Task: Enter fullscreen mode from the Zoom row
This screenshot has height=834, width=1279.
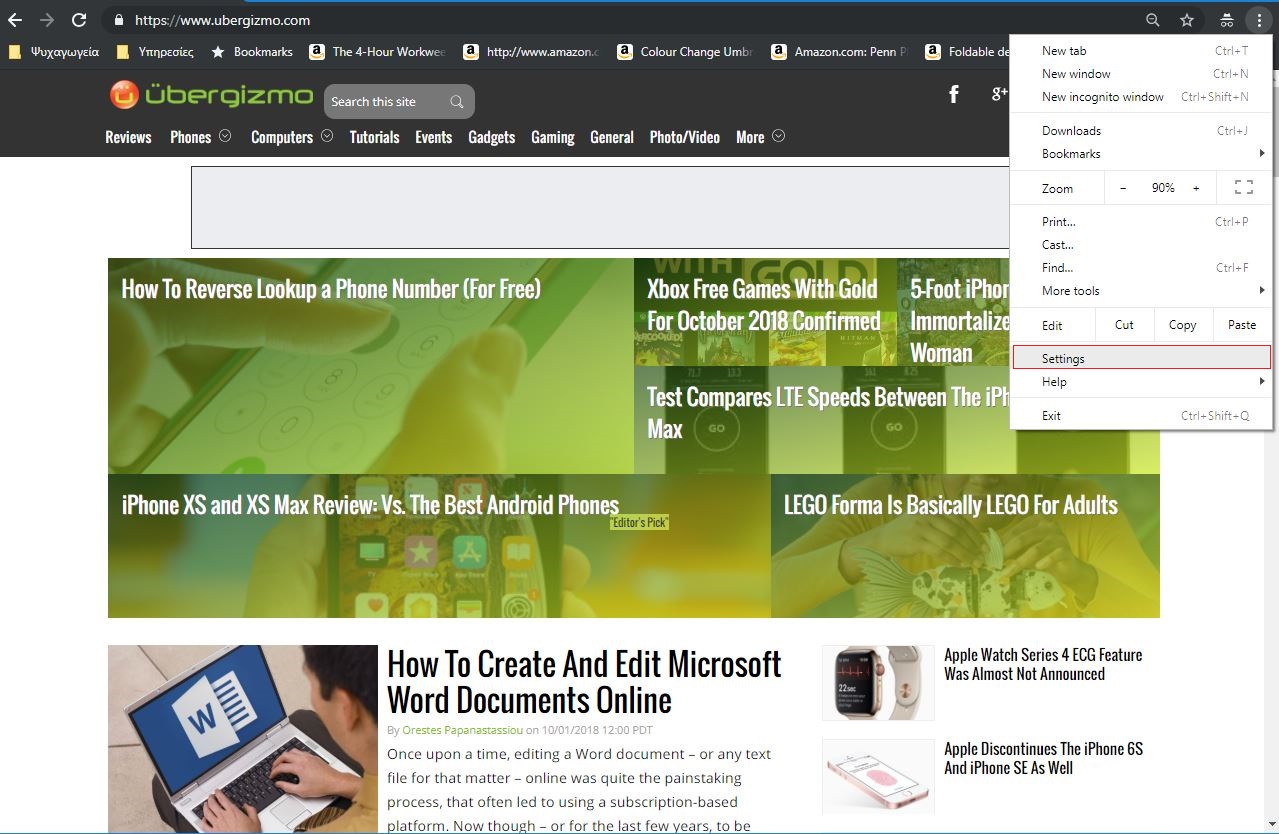Action: [x=1244, y=187]
